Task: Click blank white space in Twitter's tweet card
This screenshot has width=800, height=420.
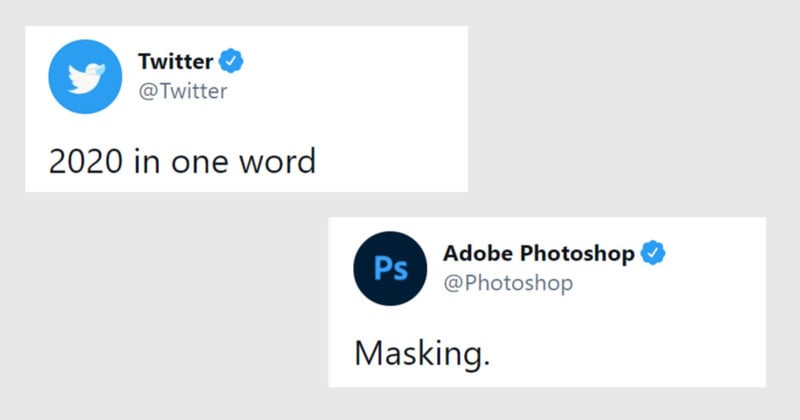Action: (380, 110)
